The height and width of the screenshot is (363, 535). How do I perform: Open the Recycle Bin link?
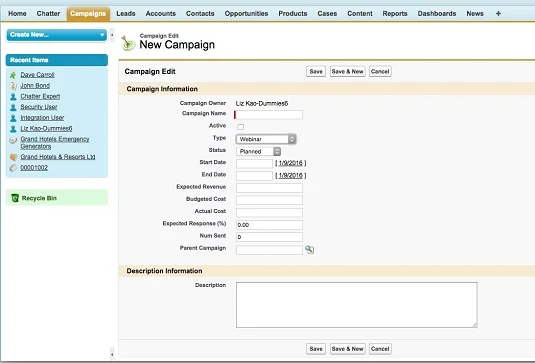click(39, 198)
